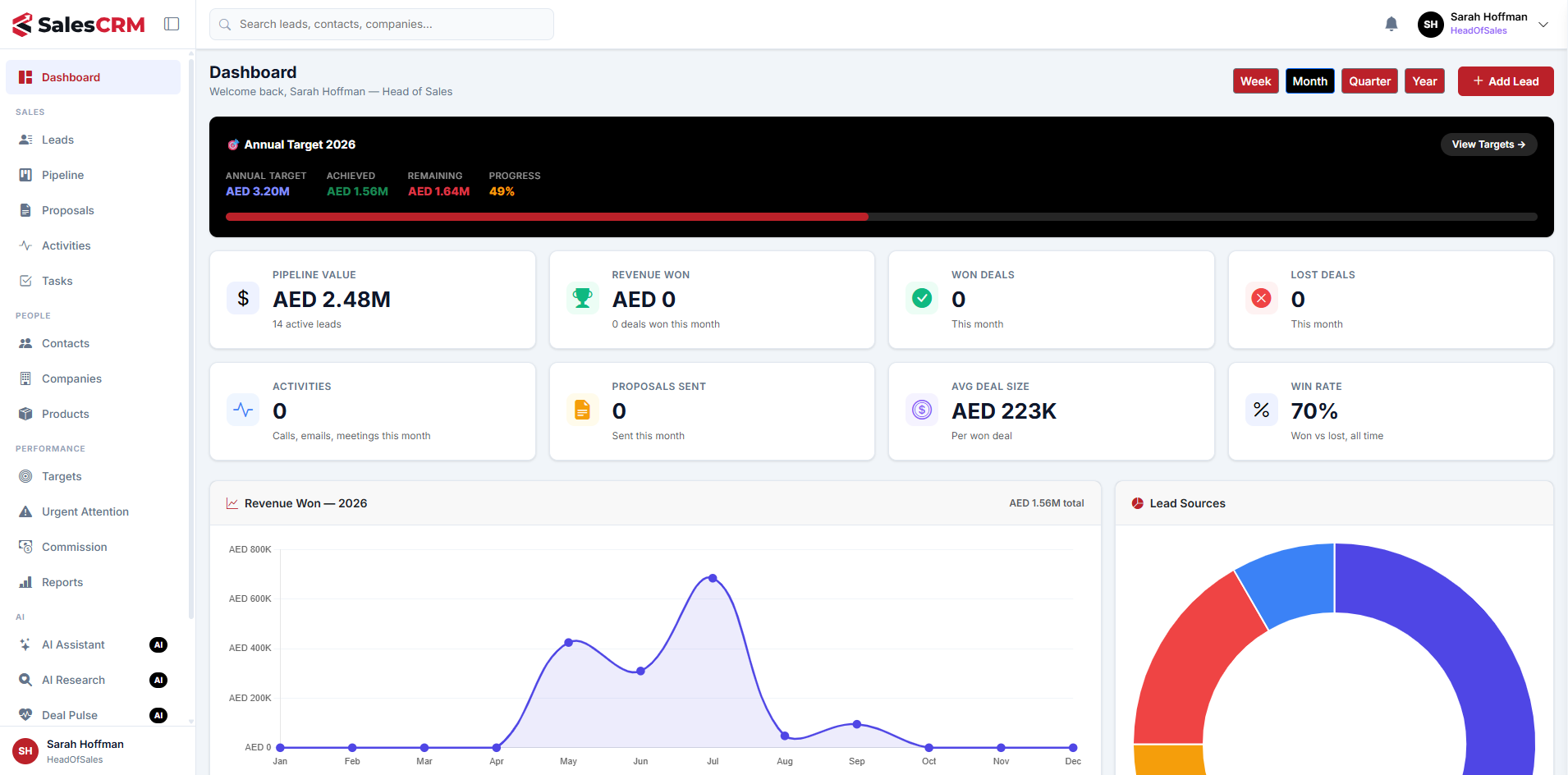Click the Add Lead button
Viewport: 1568px width, 775px height.
1506,81
